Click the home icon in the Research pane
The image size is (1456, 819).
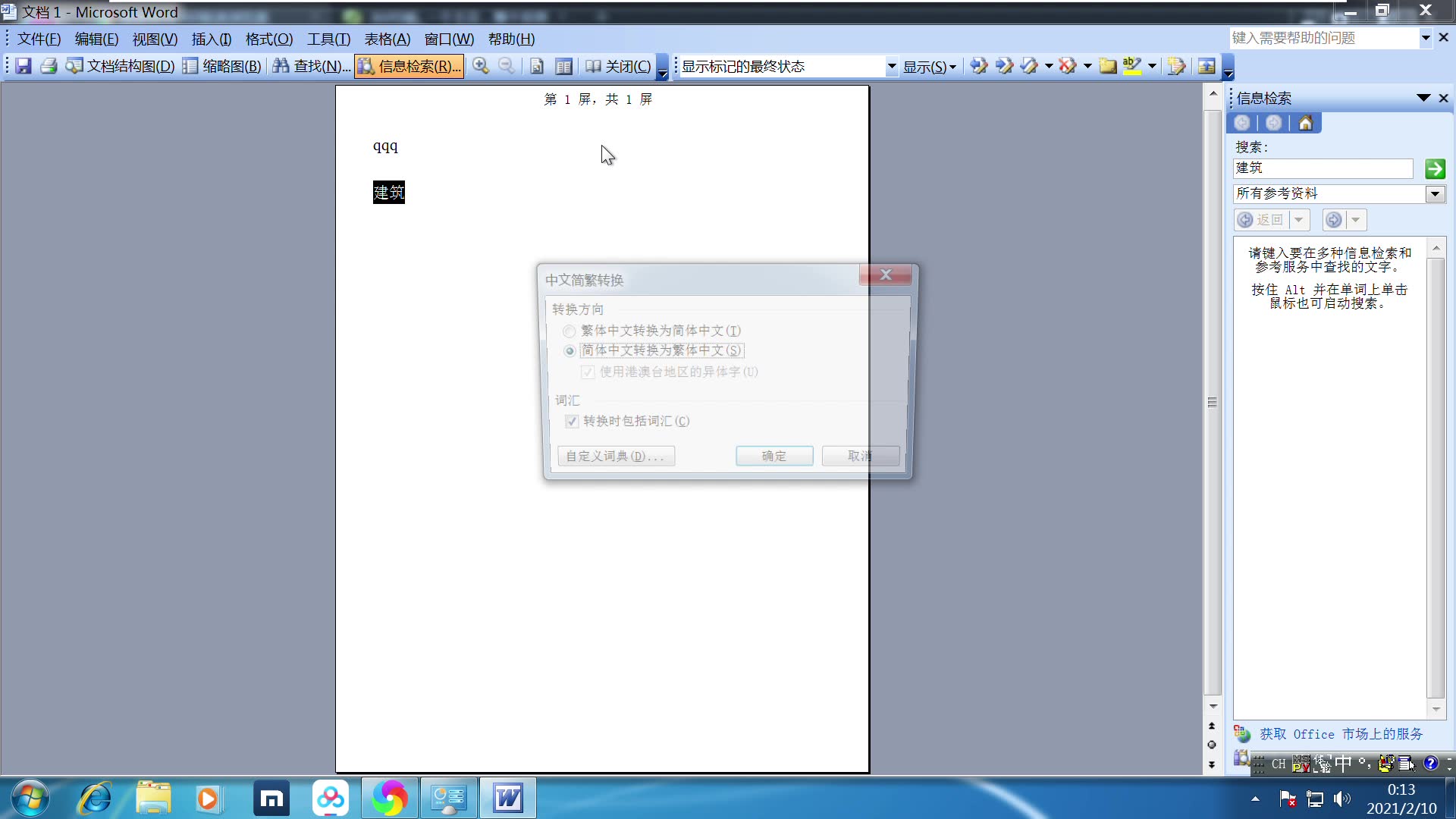tap(1305, 122)
